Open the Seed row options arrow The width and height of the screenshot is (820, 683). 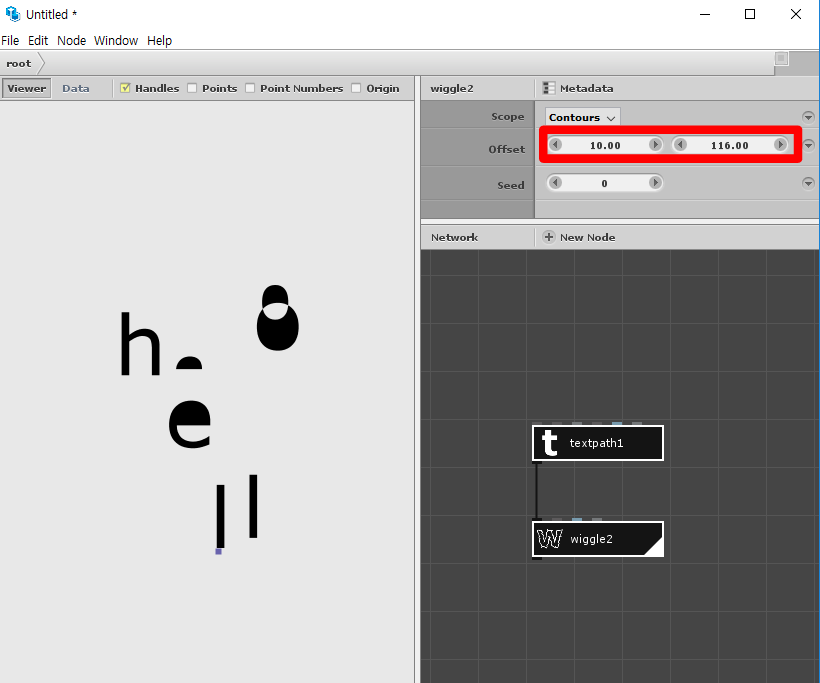pos(808,183)
